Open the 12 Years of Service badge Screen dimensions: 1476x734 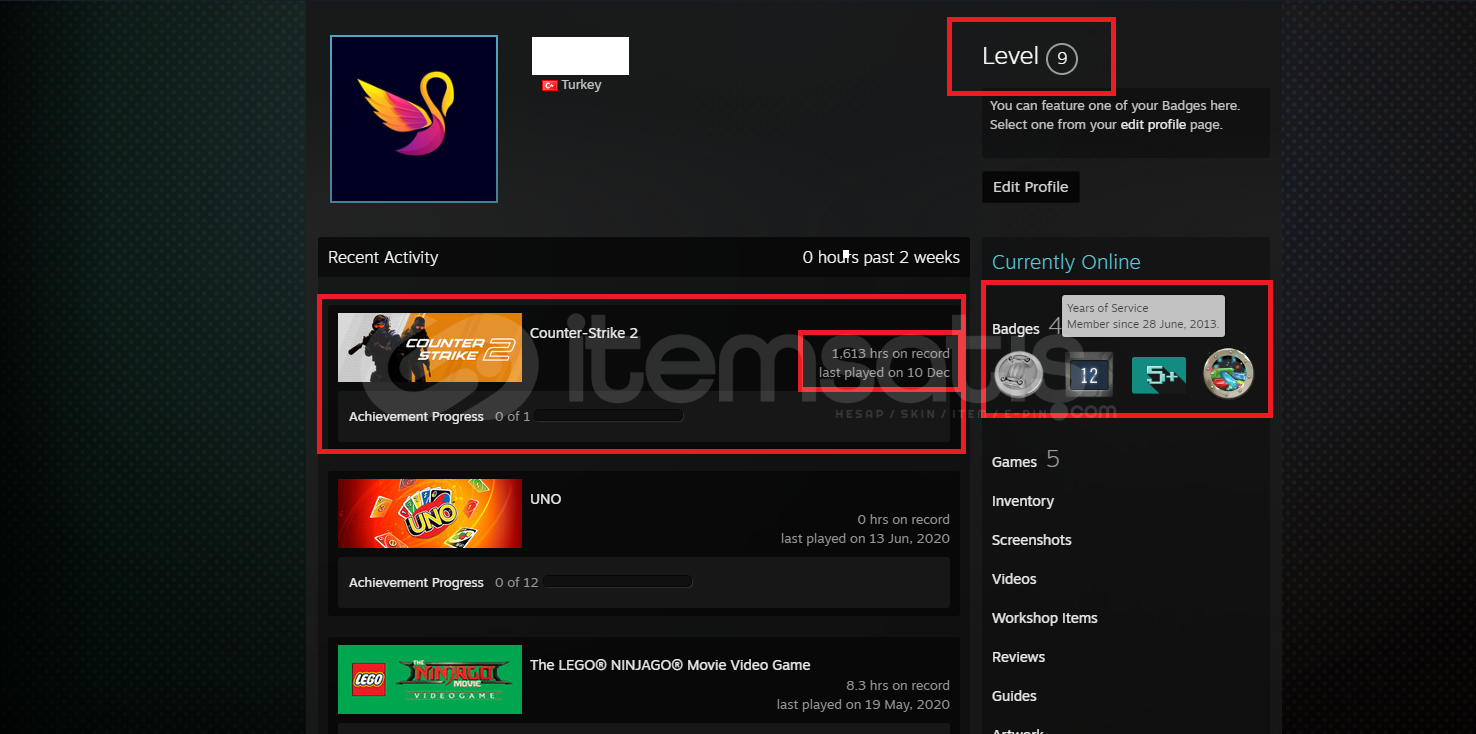click(1089, 375)
